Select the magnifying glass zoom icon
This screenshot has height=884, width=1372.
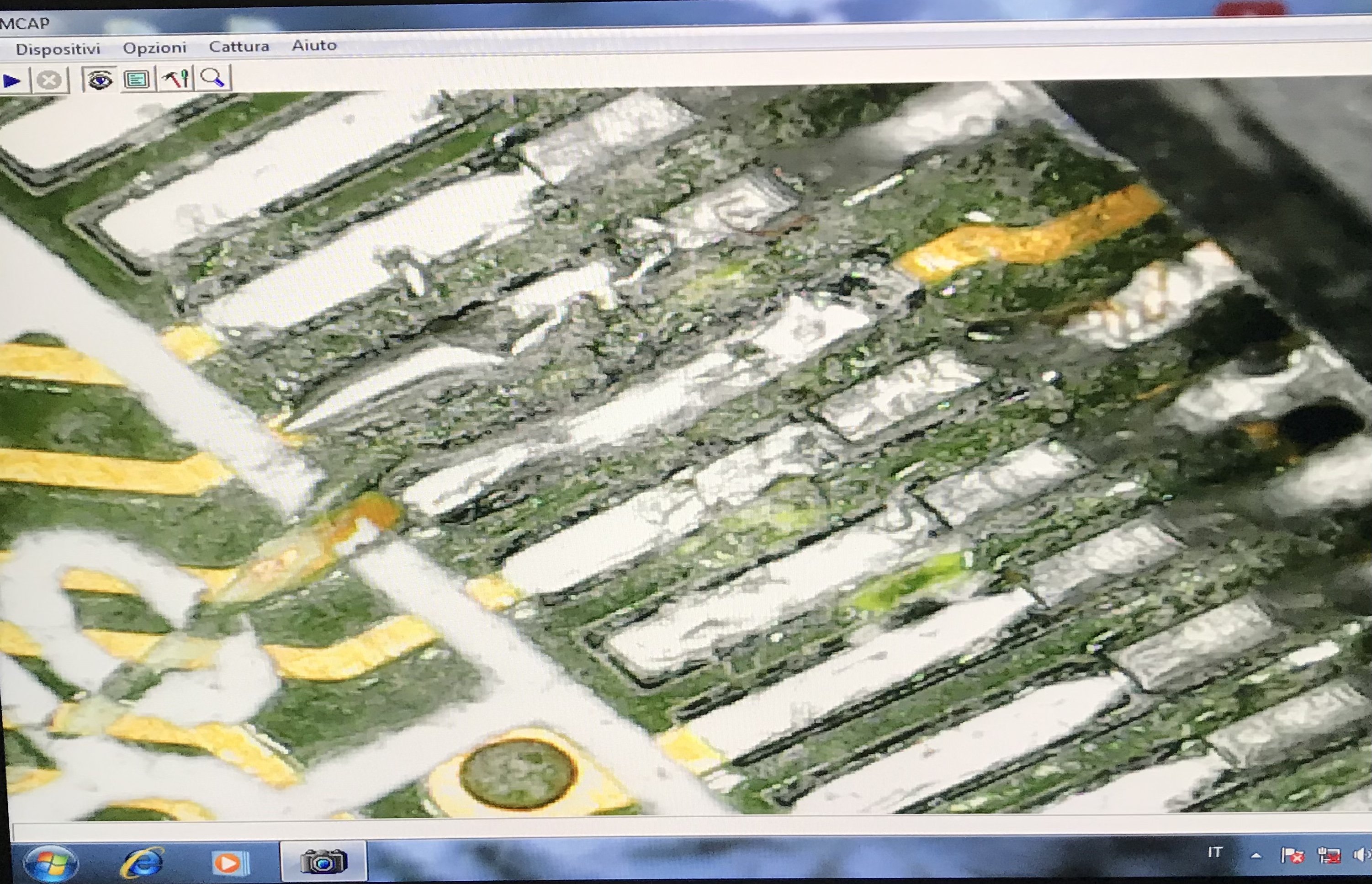(213, 78)
